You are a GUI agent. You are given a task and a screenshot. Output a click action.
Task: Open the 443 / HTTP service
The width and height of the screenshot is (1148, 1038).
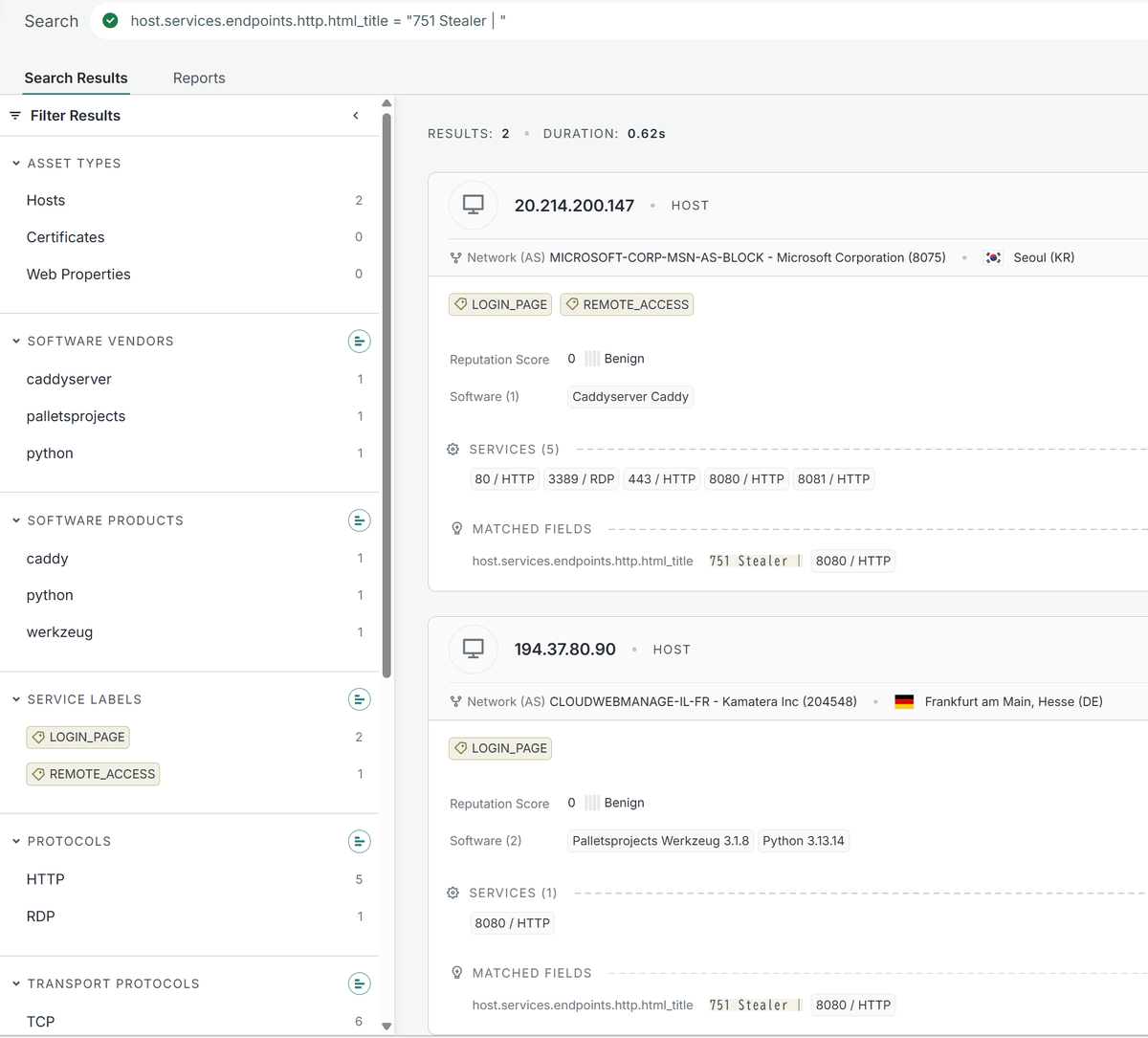pos(662,479)
